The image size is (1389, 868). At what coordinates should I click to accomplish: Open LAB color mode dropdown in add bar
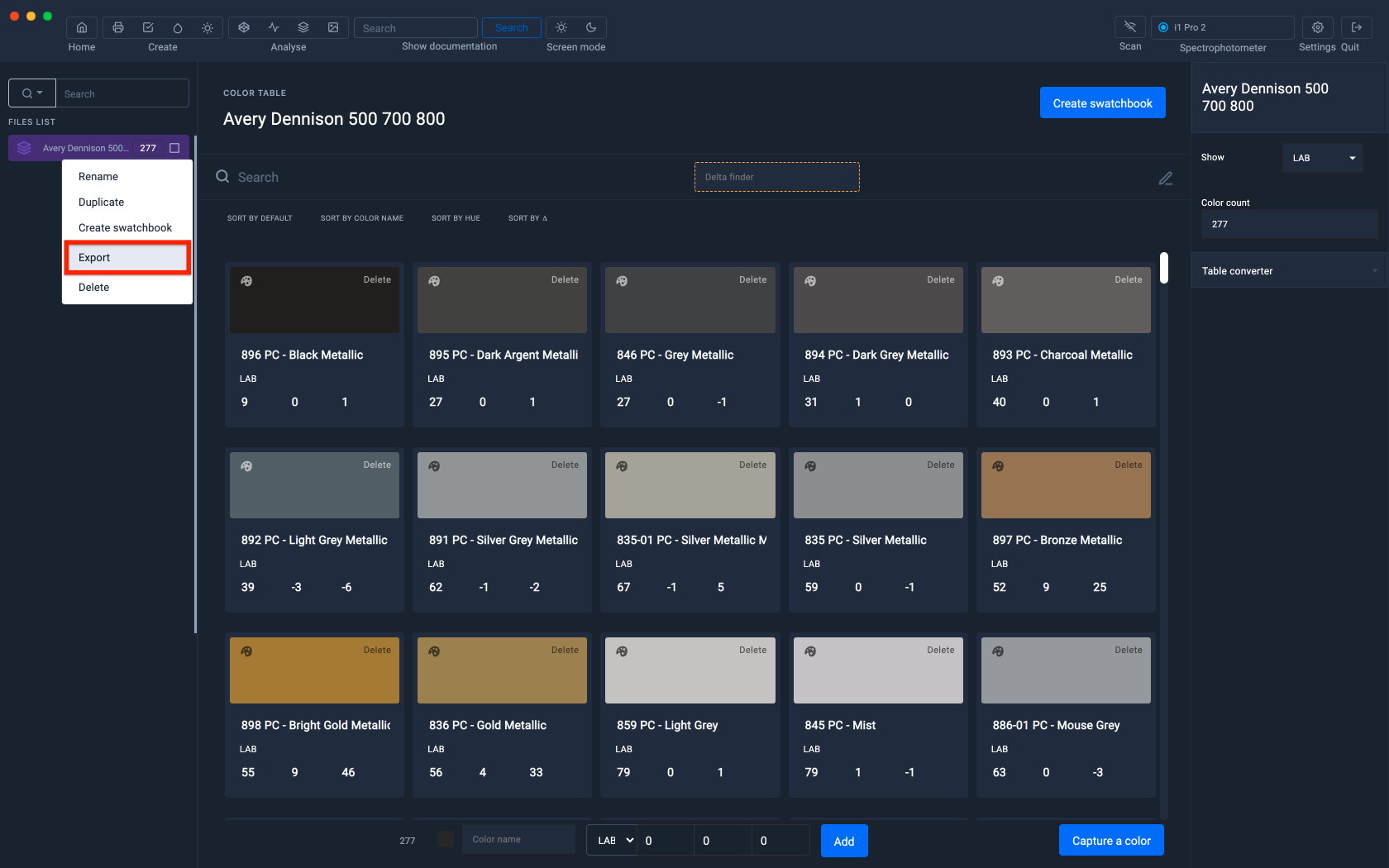pyautogui.click(x=612, y=840)
